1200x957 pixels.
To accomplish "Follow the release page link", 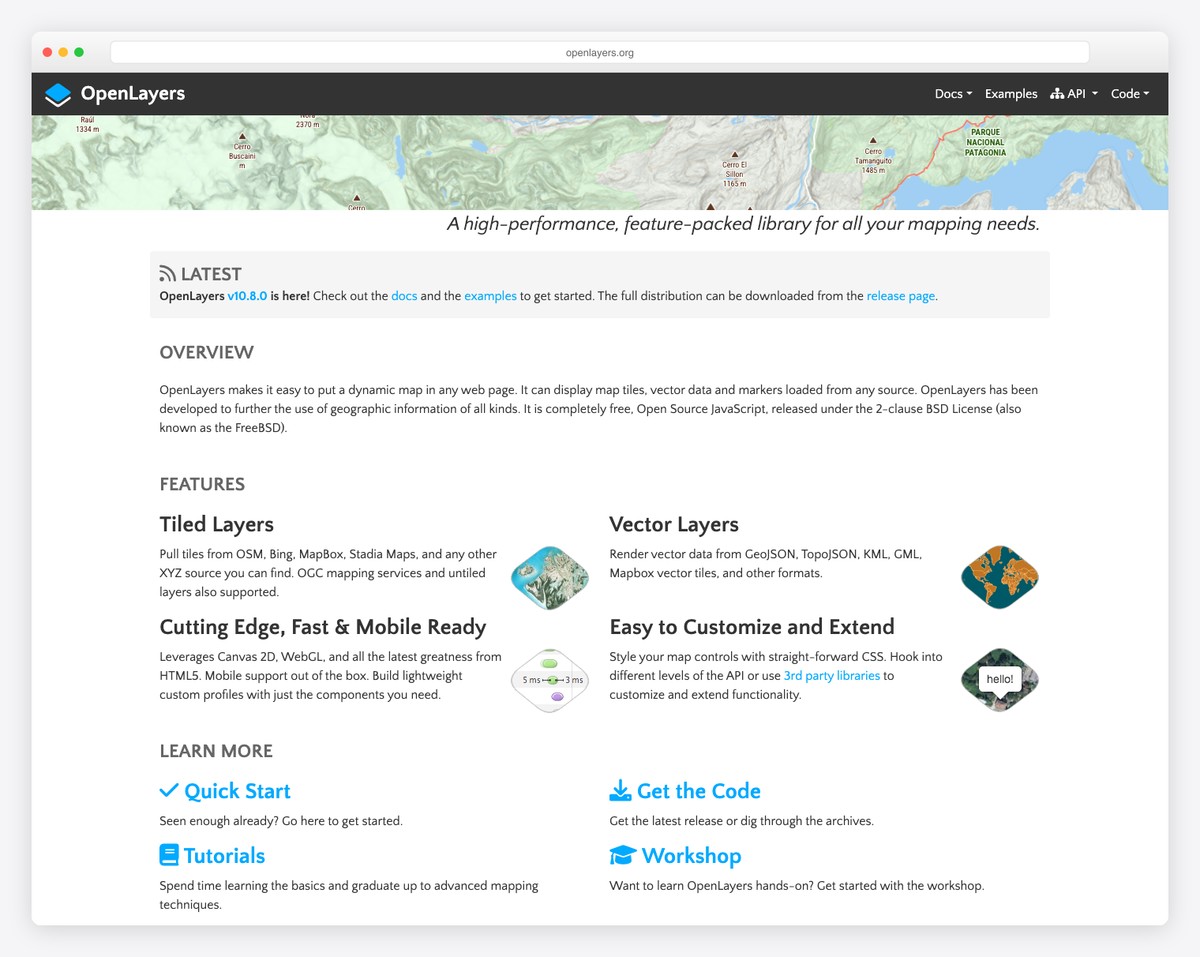I will [900, 296].
